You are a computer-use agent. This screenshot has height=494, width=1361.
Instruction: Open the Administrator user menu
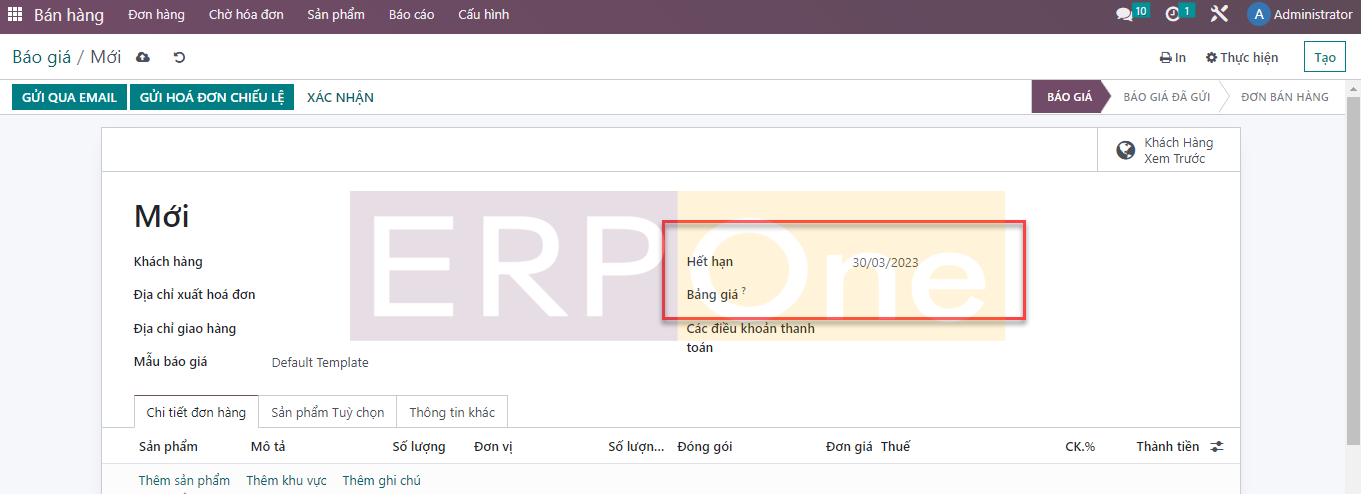pos(1300,15)
